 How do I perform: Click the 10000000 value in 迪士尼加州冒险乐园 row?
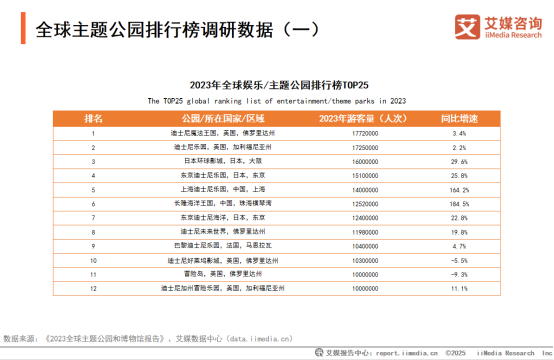(365, 289)
